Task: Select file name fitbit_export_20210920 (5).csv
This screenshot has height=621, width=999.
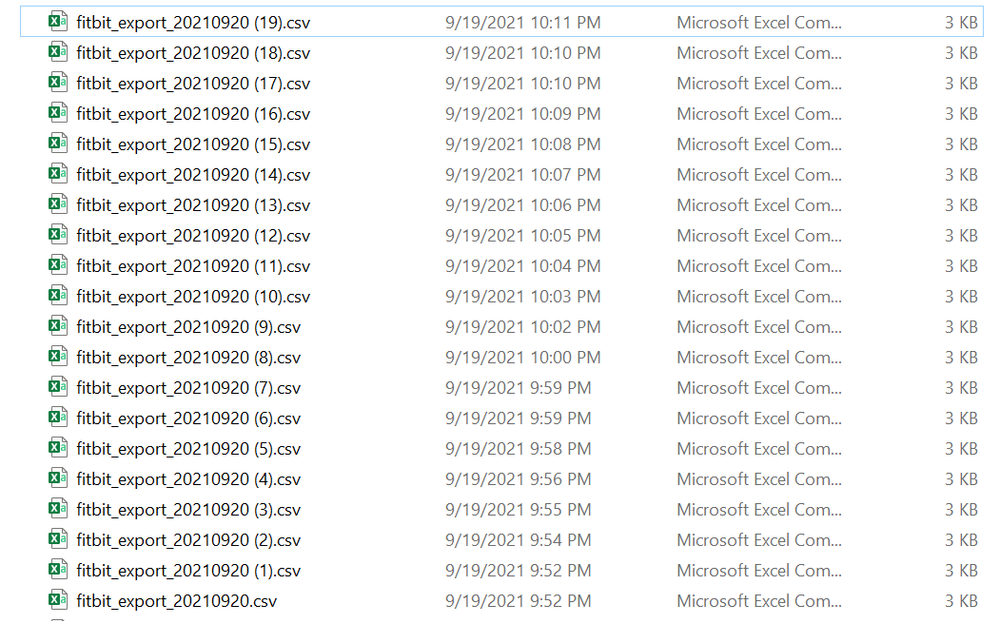Action: pyautogui.click(x=189, y=449)
